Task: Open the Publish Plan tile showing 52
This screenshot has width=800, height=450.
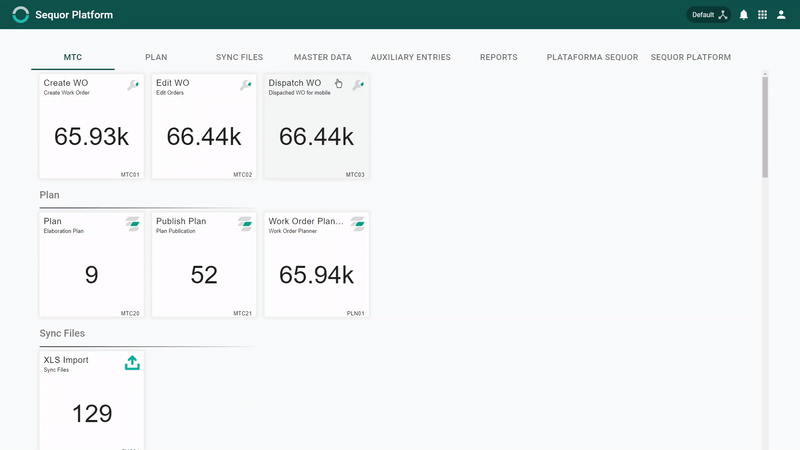Action: 204,265
